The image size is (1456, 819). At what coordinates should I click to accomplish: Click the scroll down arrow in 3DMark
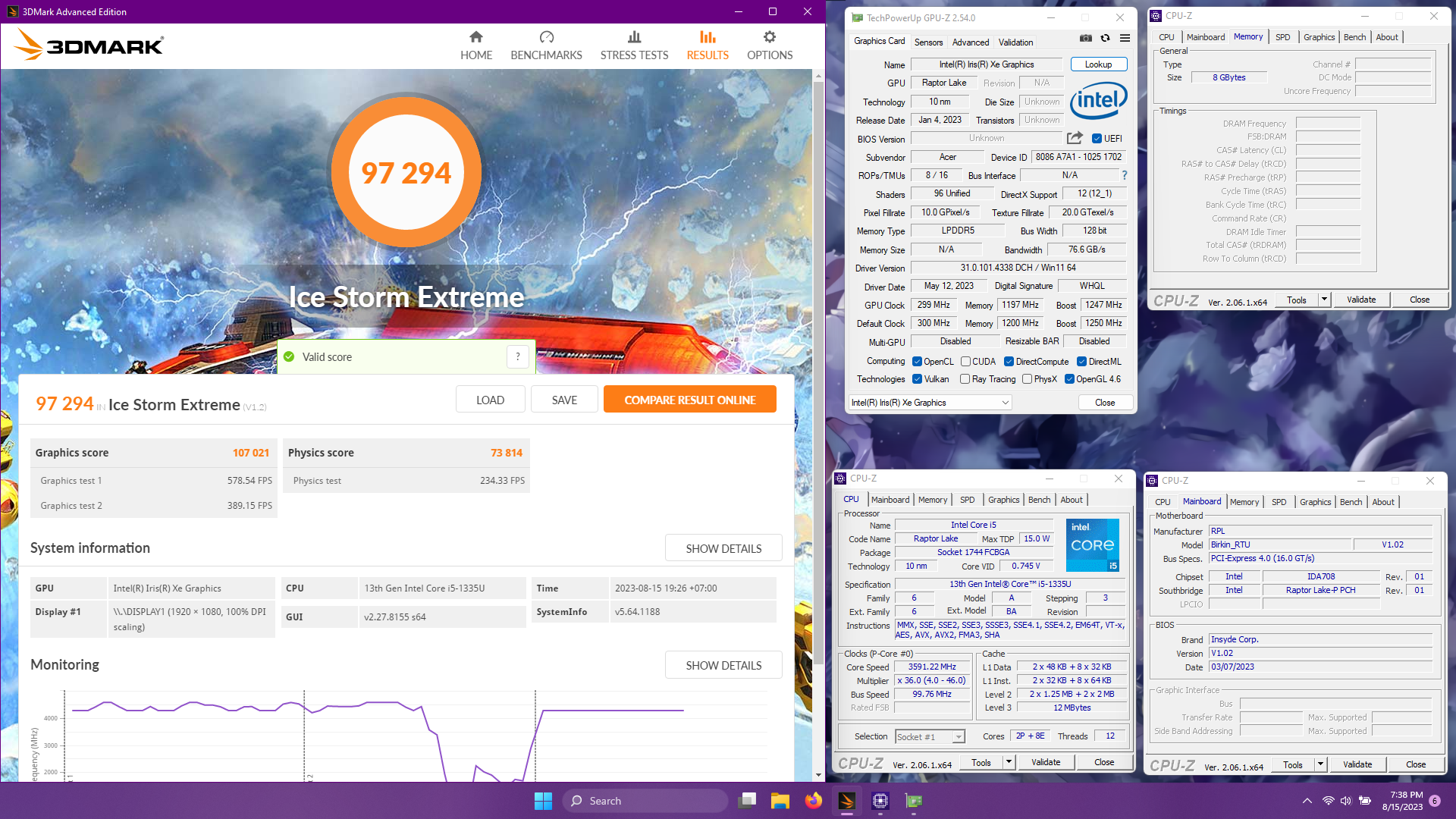(x=818, y=775)
